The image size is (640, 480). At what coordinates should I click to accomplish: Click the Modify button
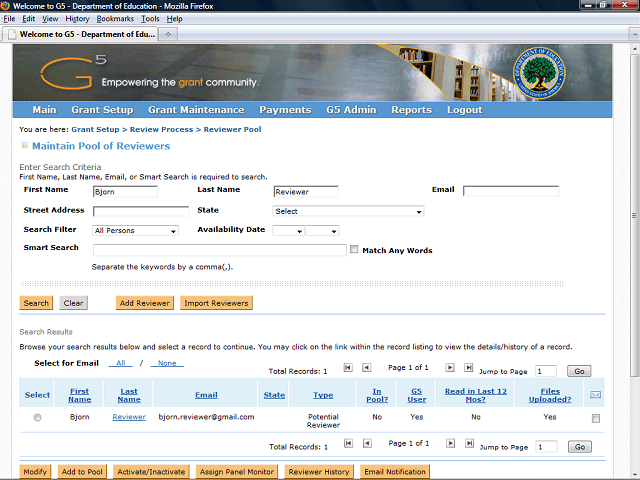coord(35,472)
